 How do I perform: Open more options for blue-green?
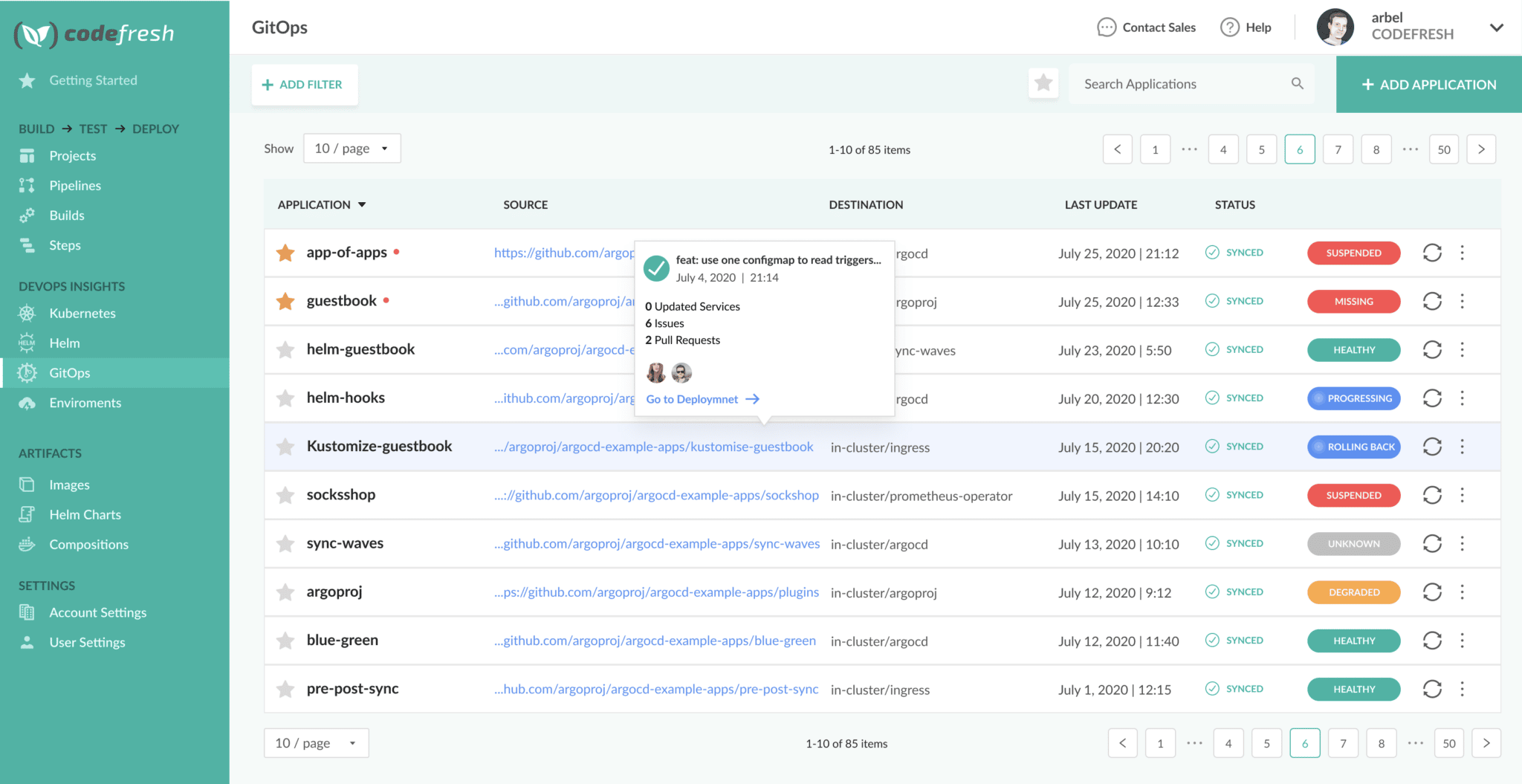1462,641
